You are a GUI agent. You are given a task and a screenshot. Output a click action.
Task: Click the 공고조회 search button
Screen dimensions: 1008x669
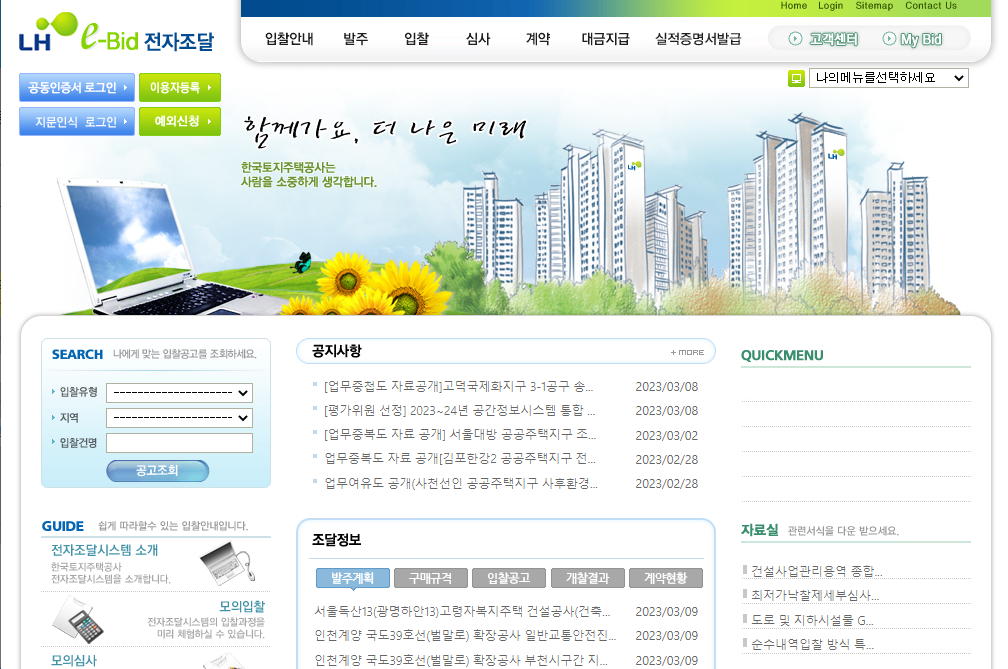point(158,470)
